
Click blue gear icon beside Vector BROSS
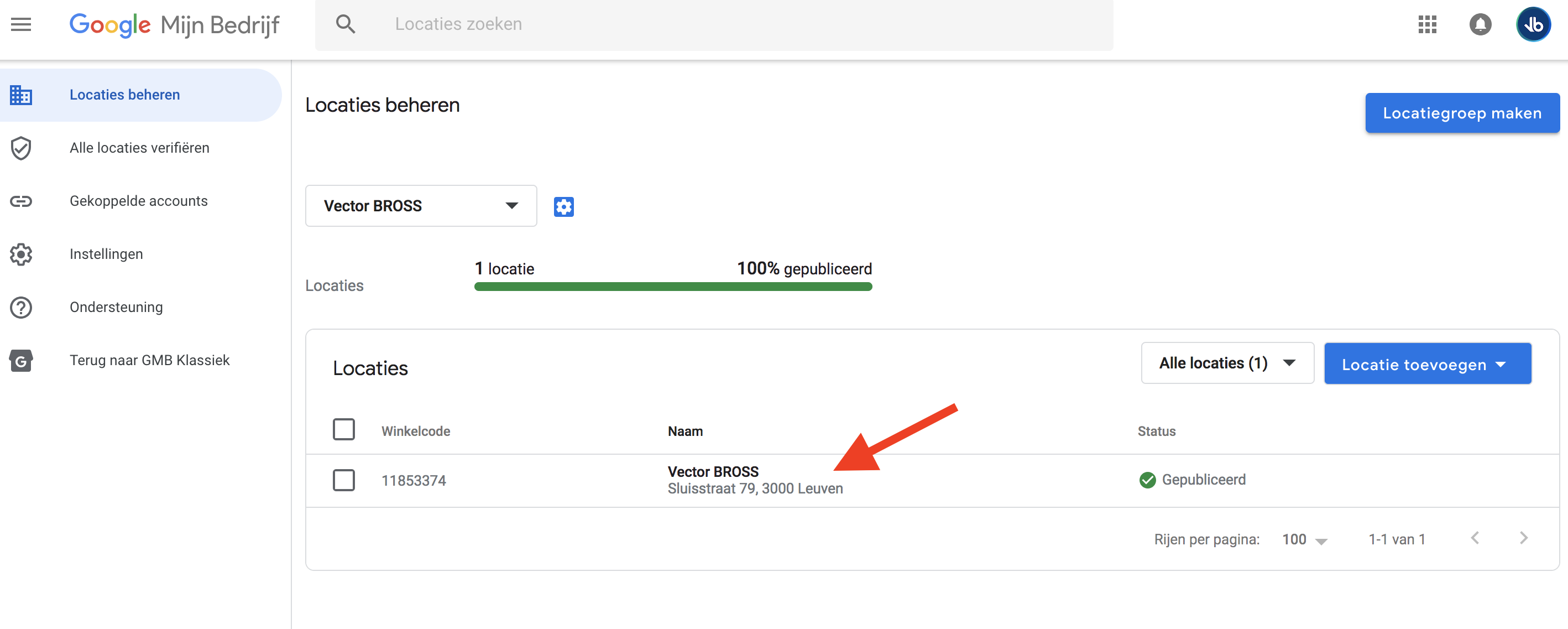click(x=563, y=206)
